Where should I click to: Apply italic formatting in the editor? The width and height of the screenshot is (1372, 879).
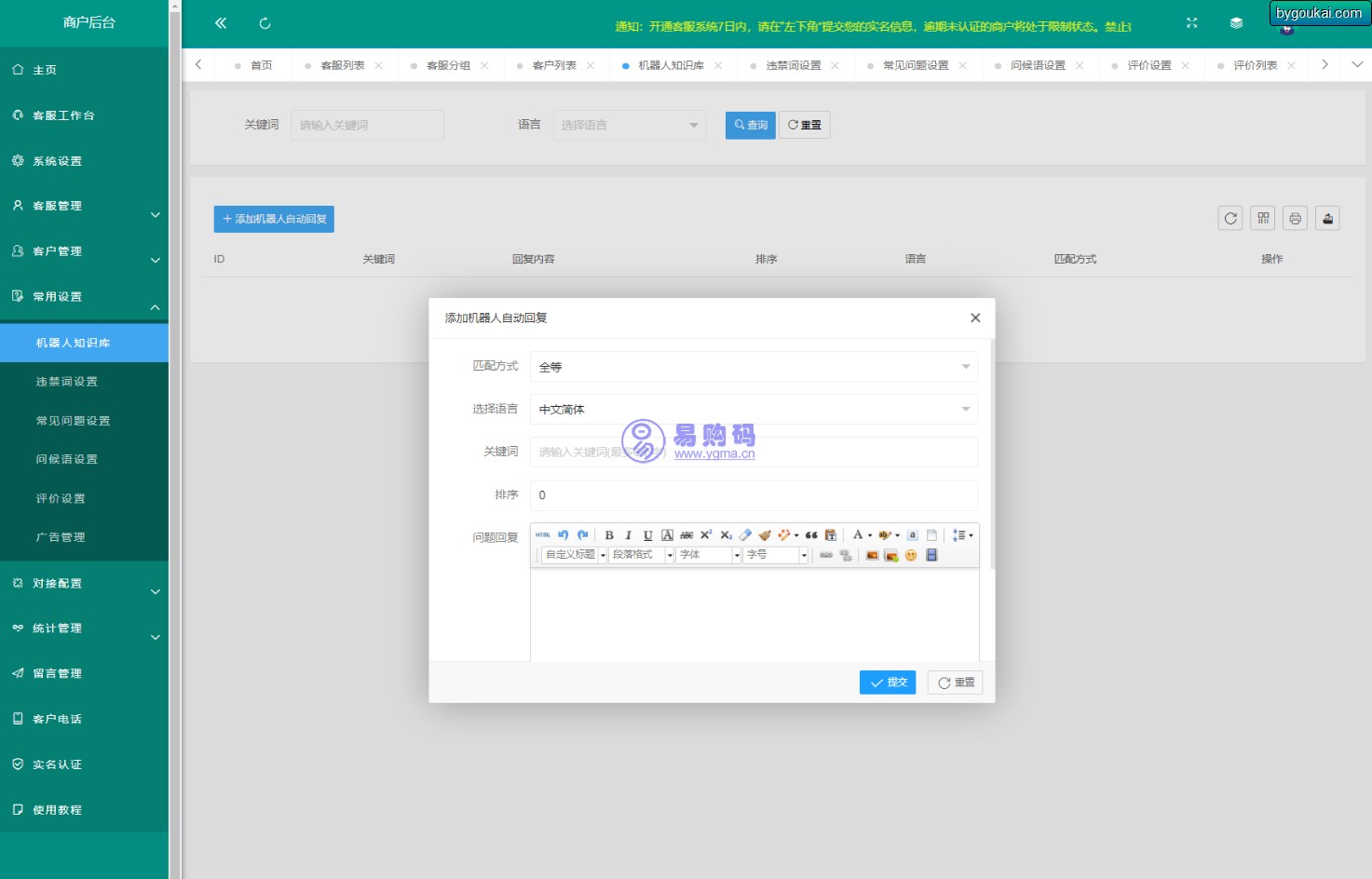tap(629, 535)
